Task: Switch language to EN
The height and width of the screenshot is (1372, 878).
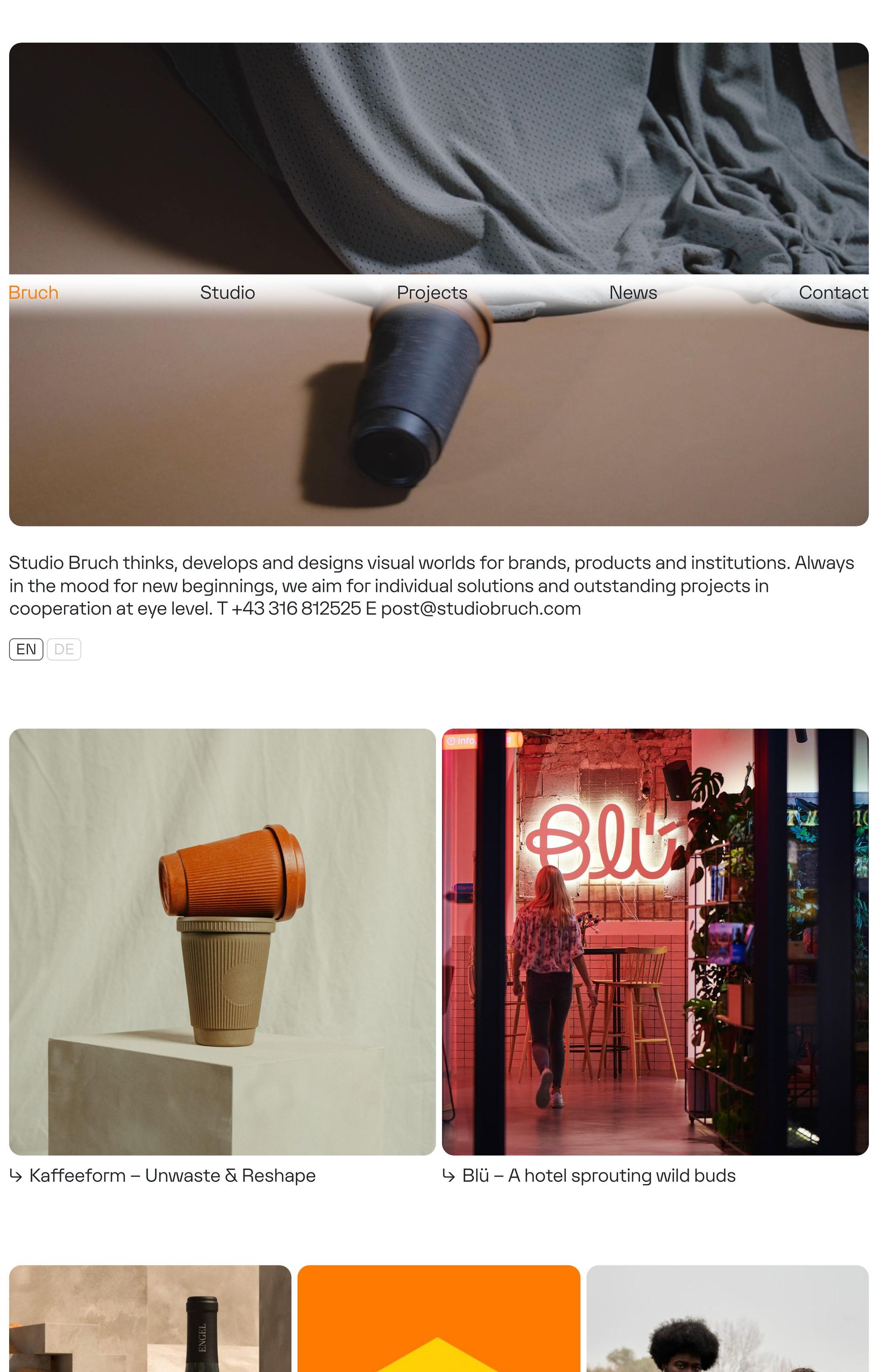Action: pyautogui.click(x=26, y=649)
